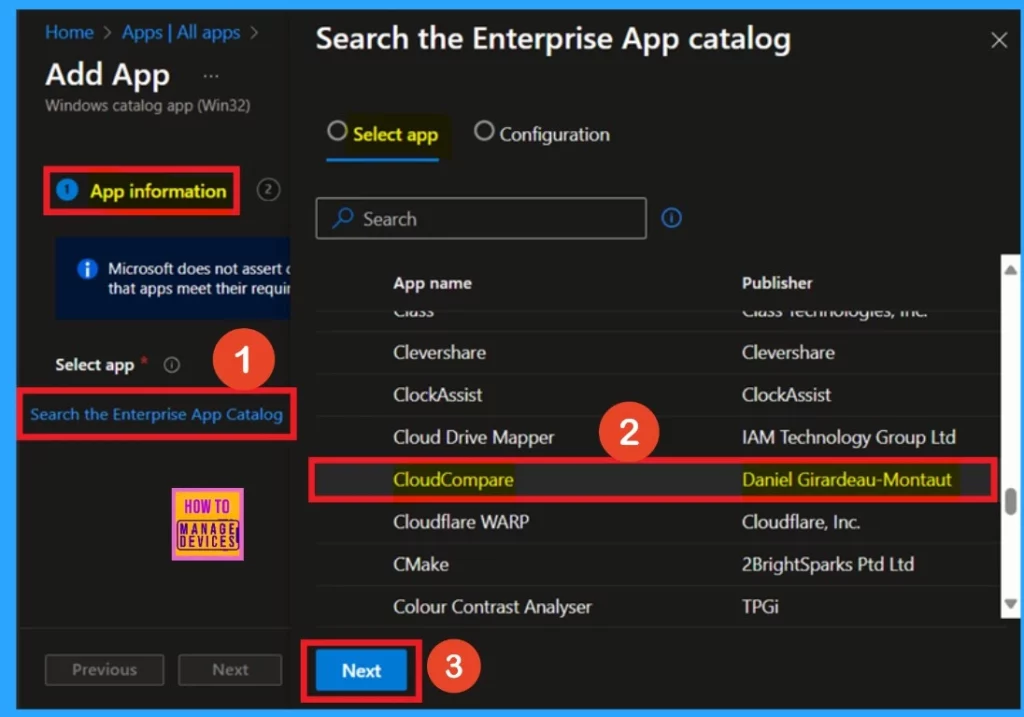Viewport: 1024px width, 717px height.
Task: Click the magnifier icon in Search box
Action: [x=342, y=218]
